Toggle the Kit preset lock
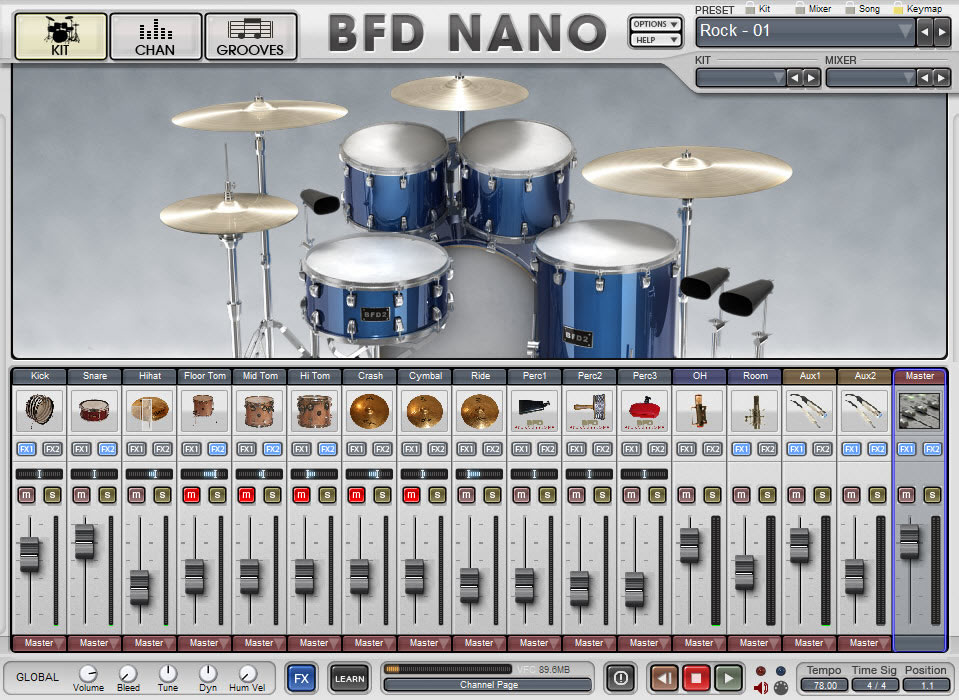 pyautogui.click(x=750, y=9)
